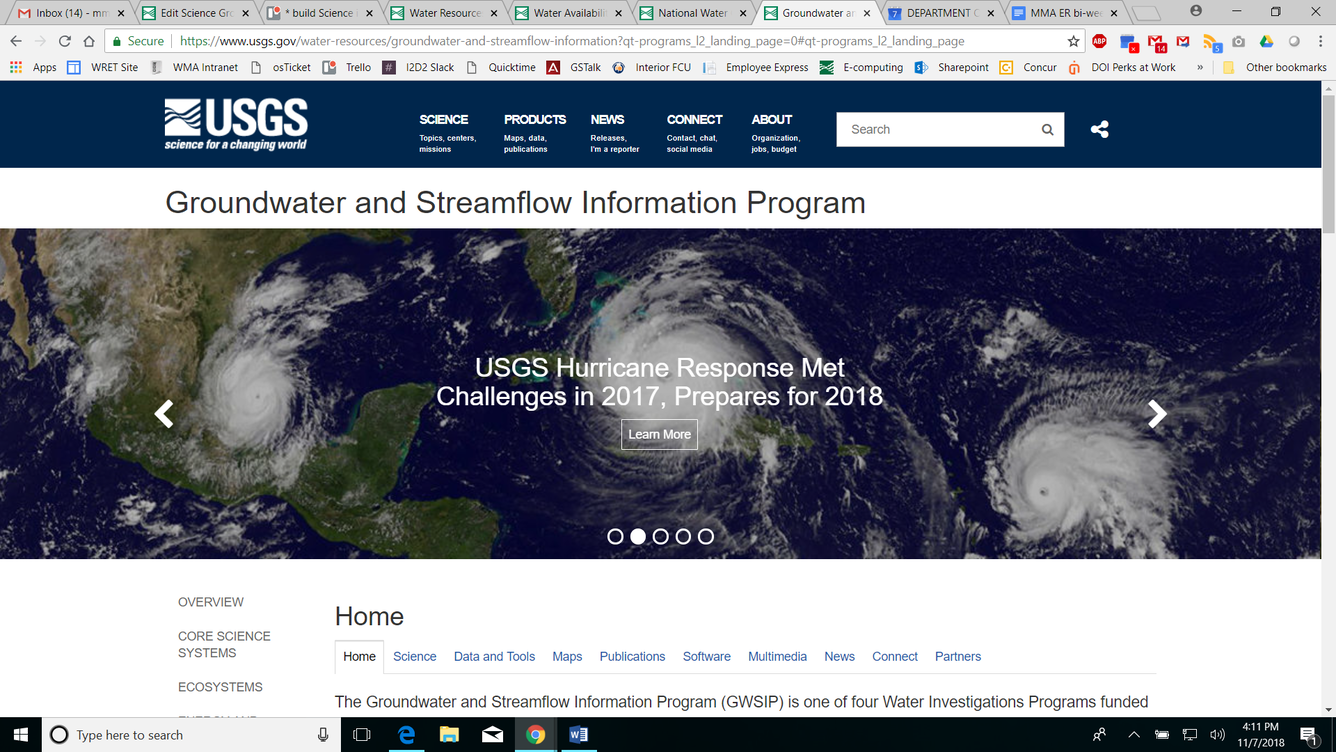Click the Learn More button
This screenshot has width=1336, height=752.
coord(659,434)
